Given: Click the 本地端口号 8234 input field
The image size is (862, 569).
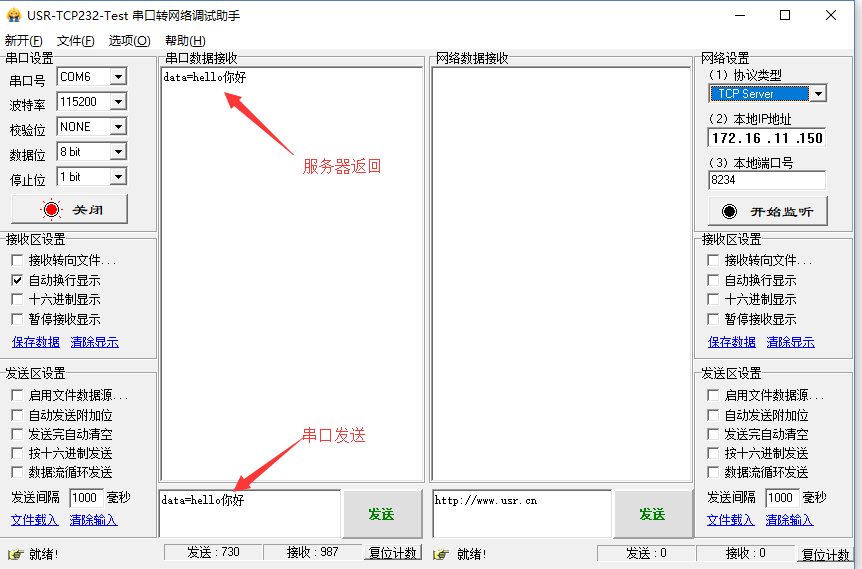Looking at the screenshot, I should click(766, 181).
